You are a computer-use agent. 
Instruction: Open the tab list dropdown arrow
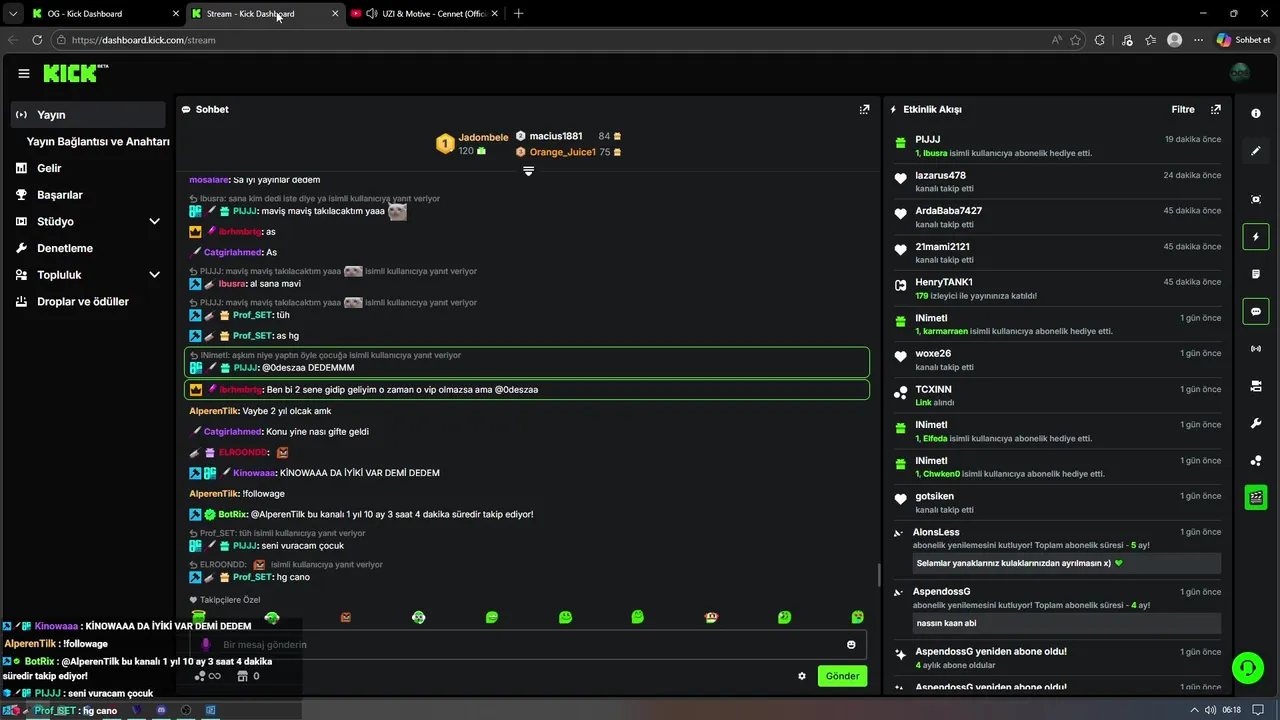(x=12, y=14)
